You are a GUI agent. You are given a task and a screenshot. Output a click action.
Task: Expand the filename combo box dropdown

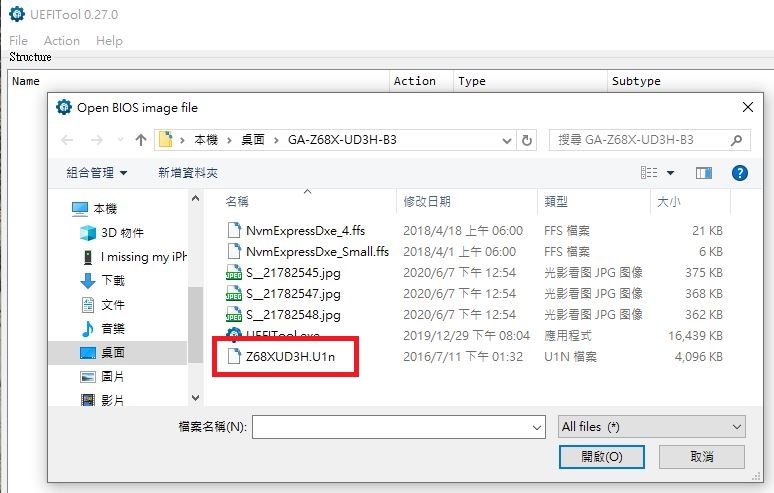(537, 427)
